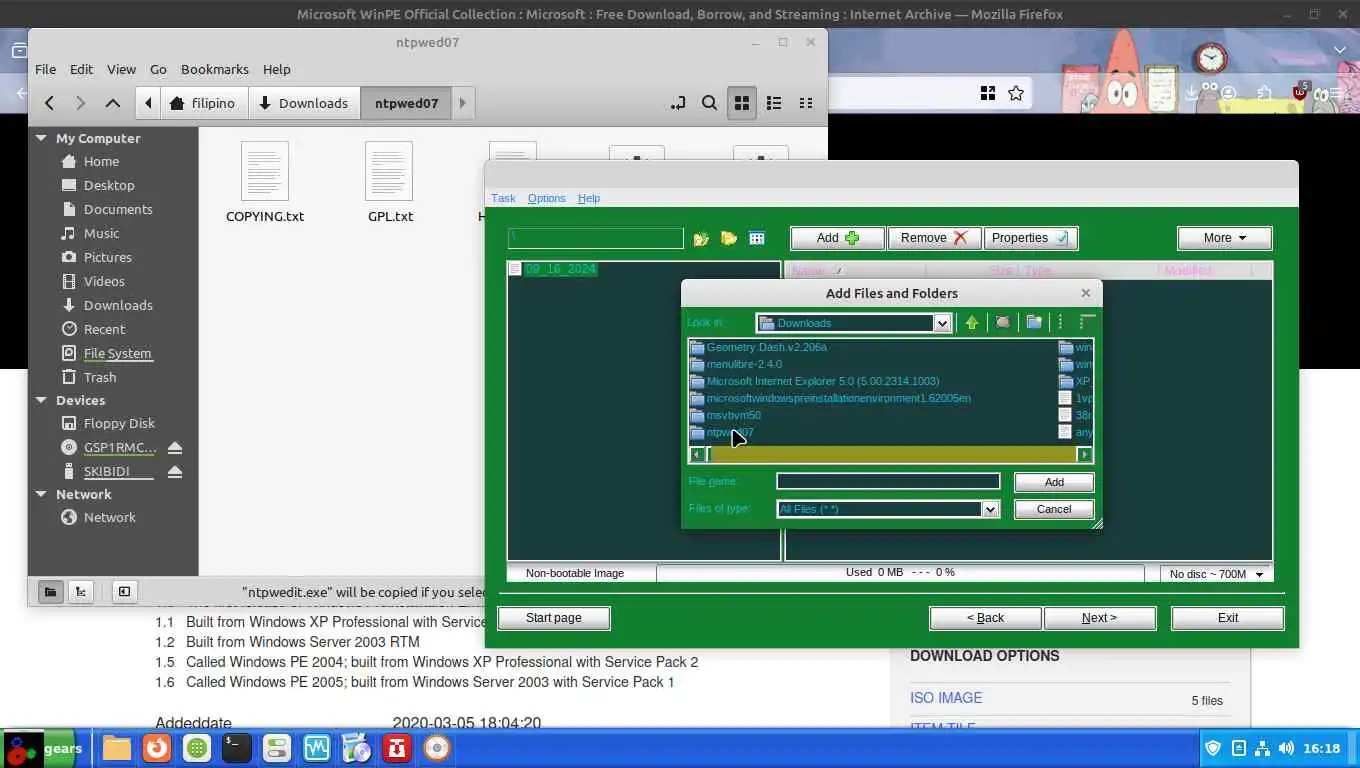Go up one folder in Add Files dialog
1360x768 pixels.
point(971,322)
